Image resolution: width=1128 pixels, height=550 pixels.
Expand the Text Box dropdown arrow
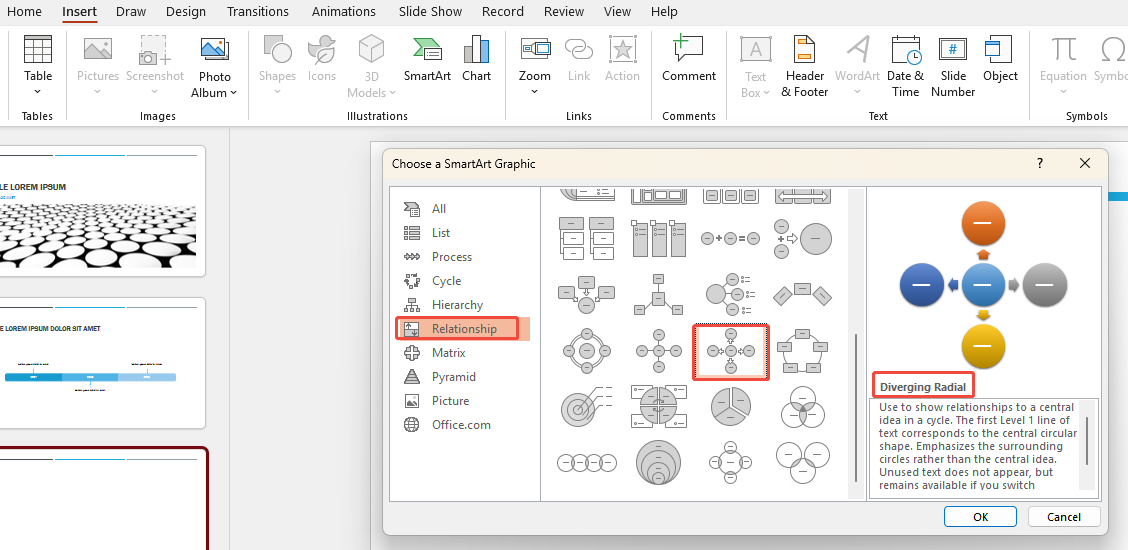pos(766,93)
